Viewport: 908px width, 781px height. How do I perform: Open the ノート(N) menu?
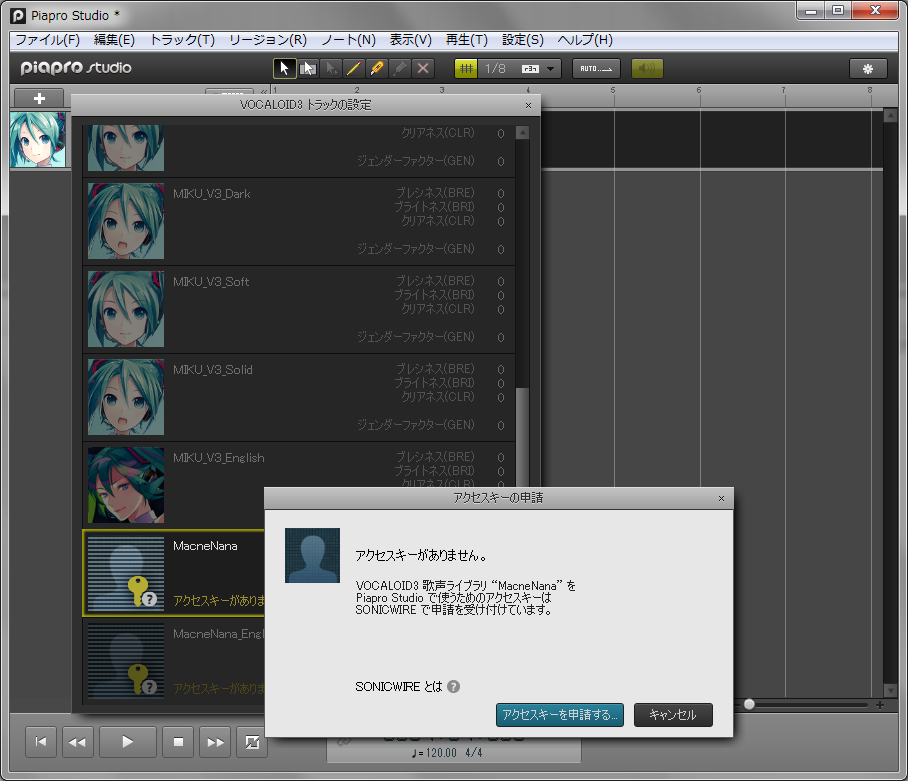pos(348,39)
